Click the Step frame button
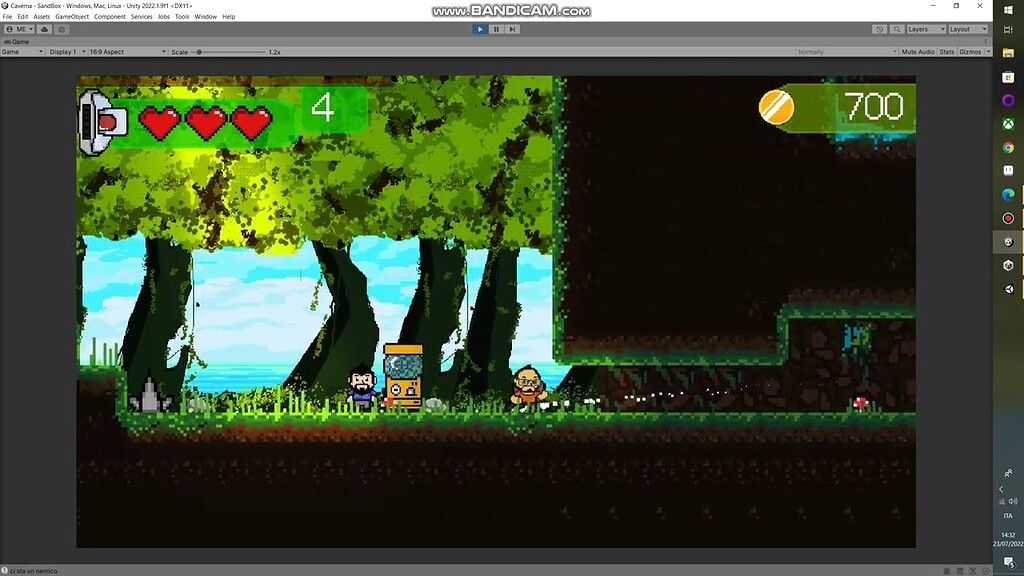 coord(512,29)
